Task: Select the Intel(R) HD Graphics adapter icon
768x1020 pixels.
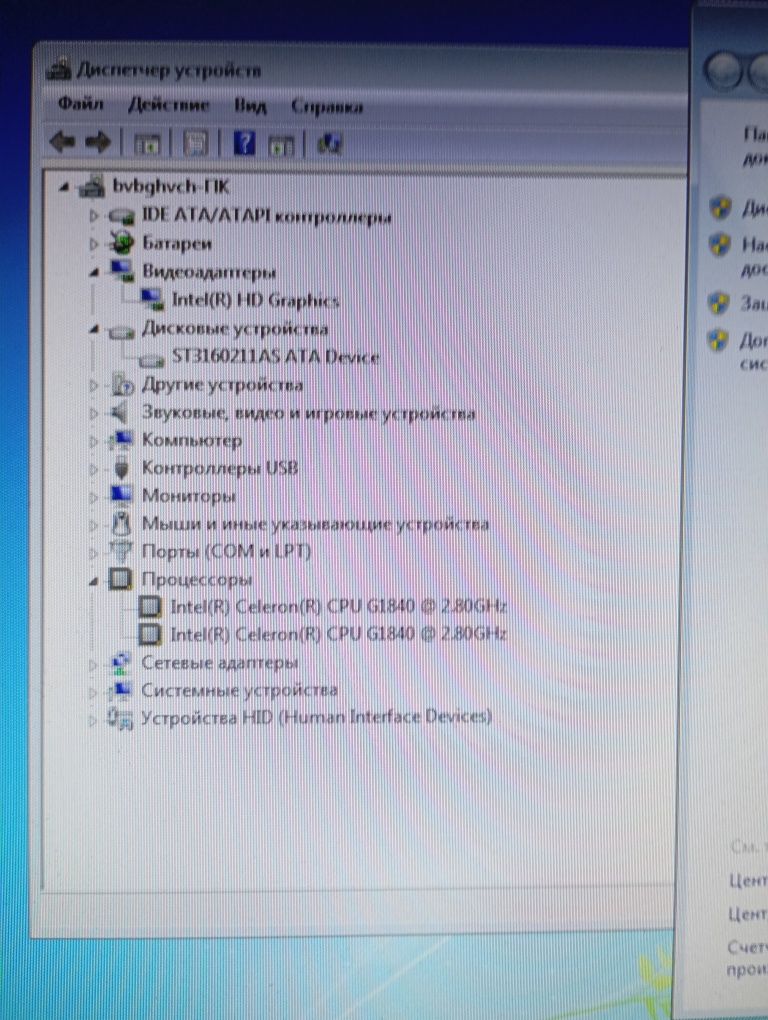Action: click(x=152, y=299)
